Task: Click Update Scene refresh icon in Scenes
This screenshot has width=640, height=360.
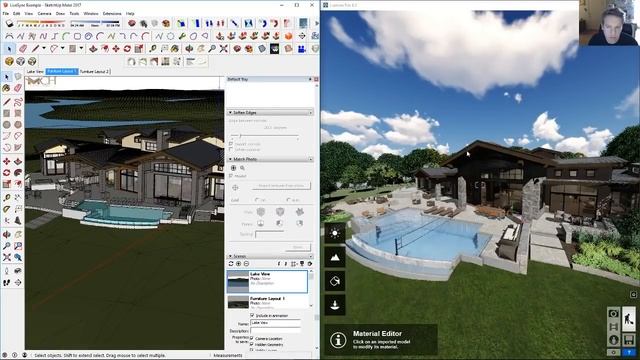Action: pos(231,264)
